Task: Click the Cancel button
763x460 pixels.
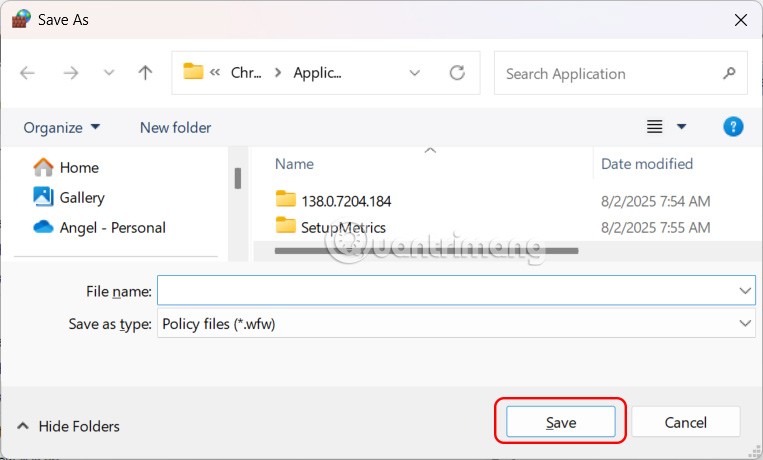Action: (x=685, y=422)
